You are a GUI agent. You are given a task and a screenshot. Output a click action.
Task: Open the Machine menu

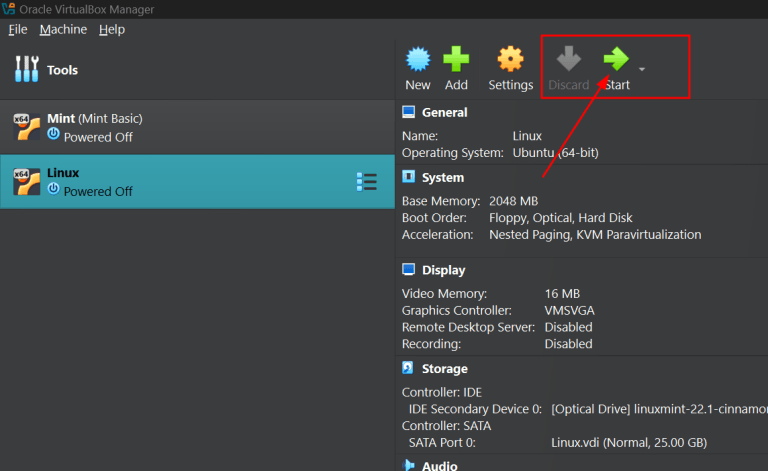click(x=63, y=29)
